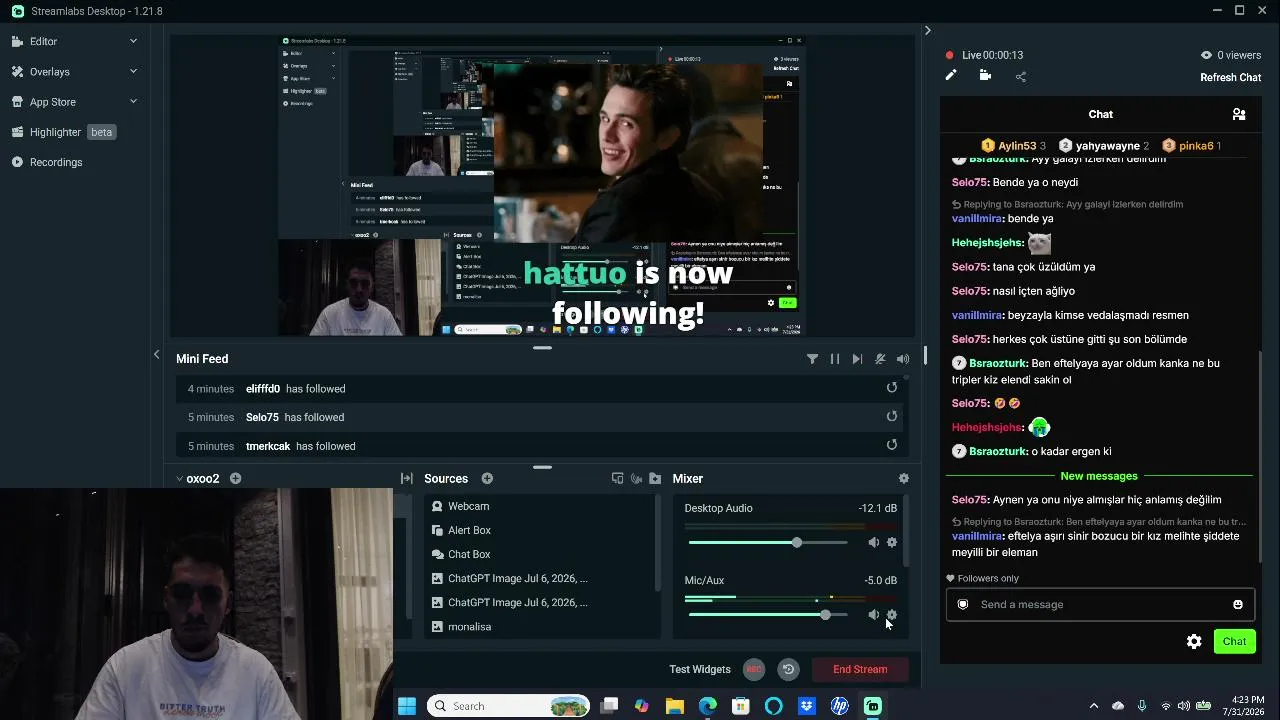Open the Highlighter beta section

(x=63, y=132)
